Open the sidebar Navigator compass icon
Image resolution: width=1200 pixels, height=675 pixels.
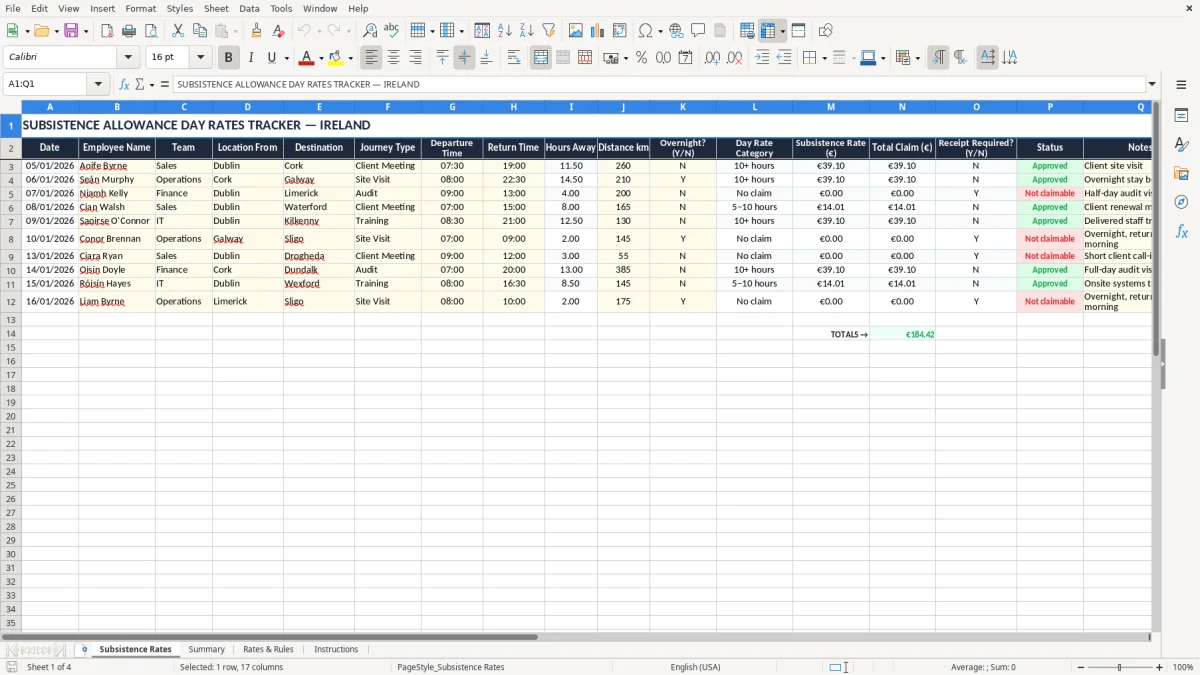[x=1181, y=202]
